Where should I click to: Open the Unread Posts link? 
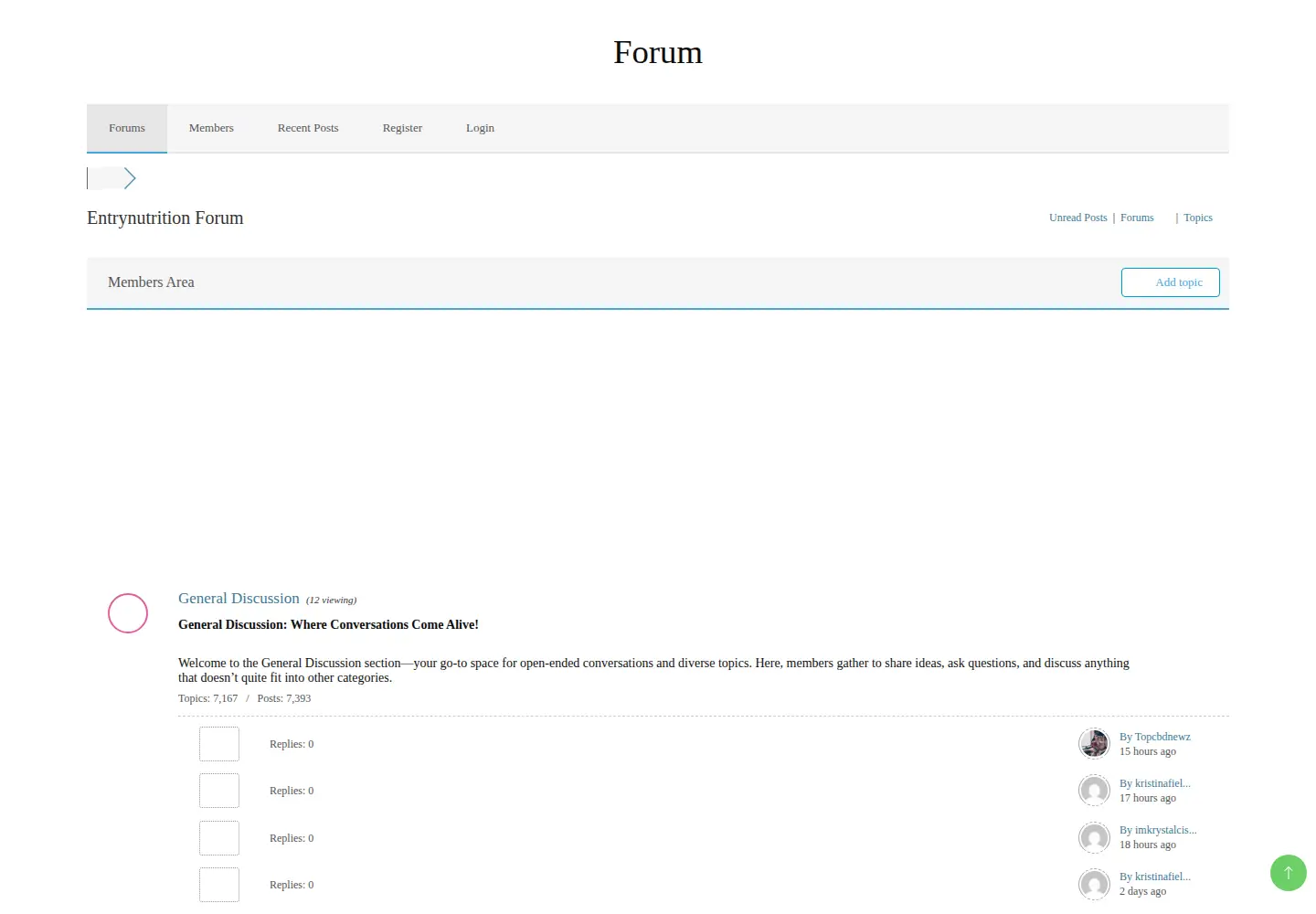click(1077, 218)
